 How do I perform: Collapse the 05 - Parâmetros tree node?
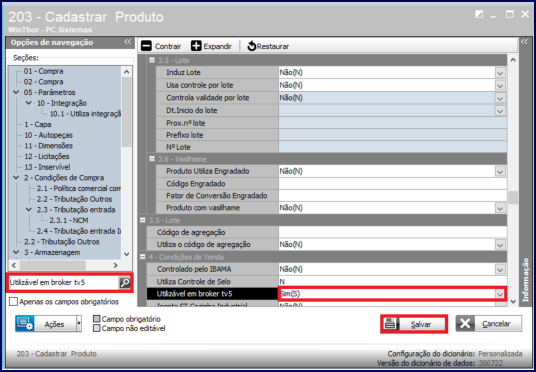(16, 92)
